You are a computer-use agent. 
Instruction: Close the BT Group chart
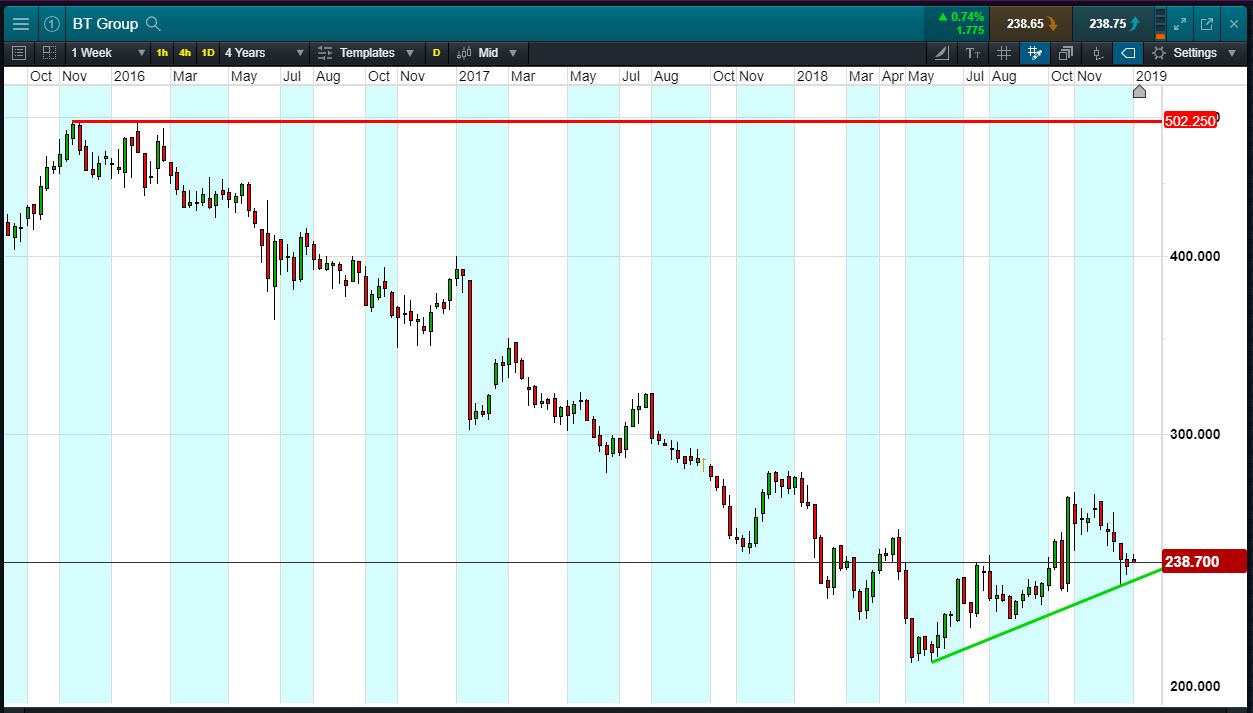pos(1234,23)
